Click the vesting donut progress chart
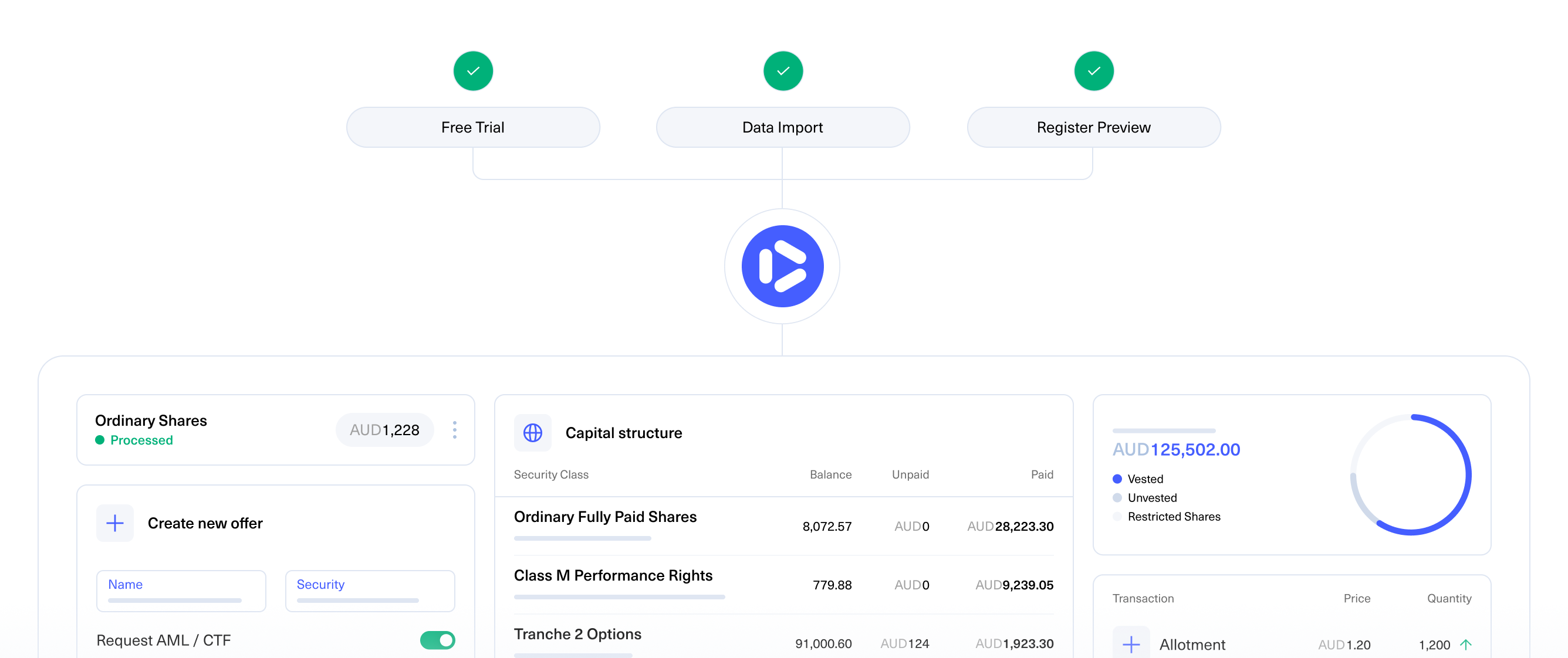This screenshot has height=658, width=1568. pos(1411,475)
